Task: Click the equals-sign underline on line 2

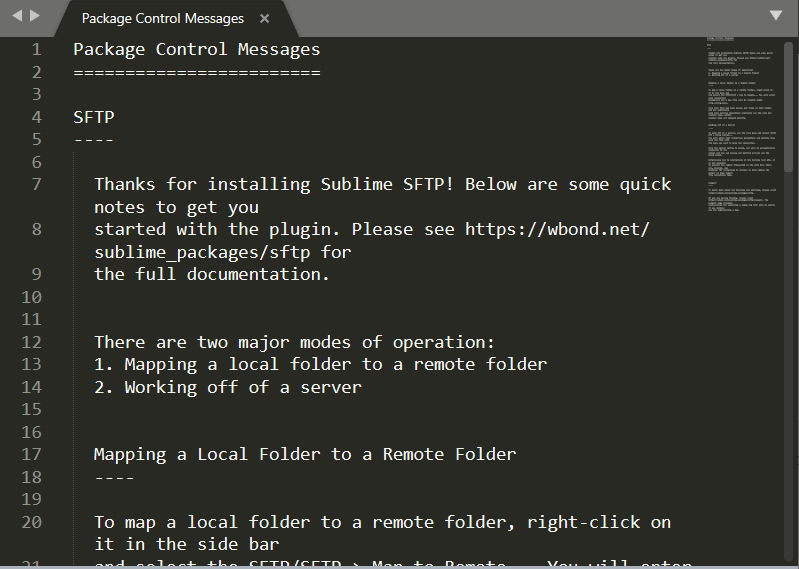Action: [x=197, y=73]
